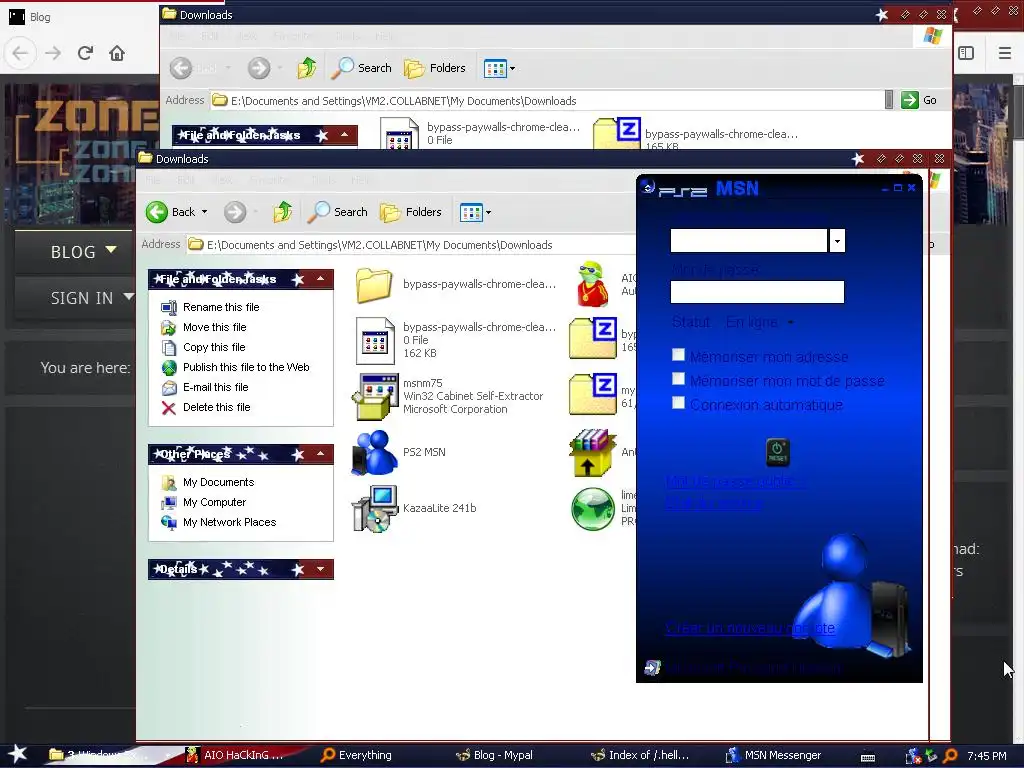1024x768 pixels.
Task: Open My Computer from Other Places
Action: [x=214, y=502]
